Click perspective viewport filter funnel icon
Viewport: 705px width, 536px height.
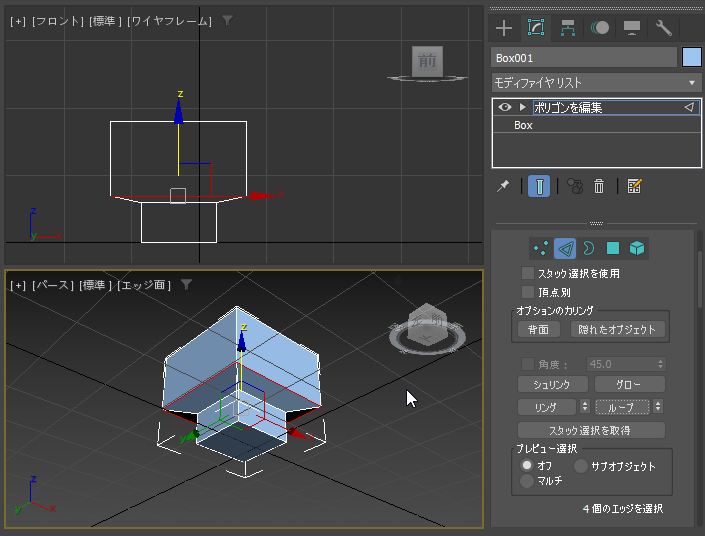pyautogui.click(x=186, y=284)
